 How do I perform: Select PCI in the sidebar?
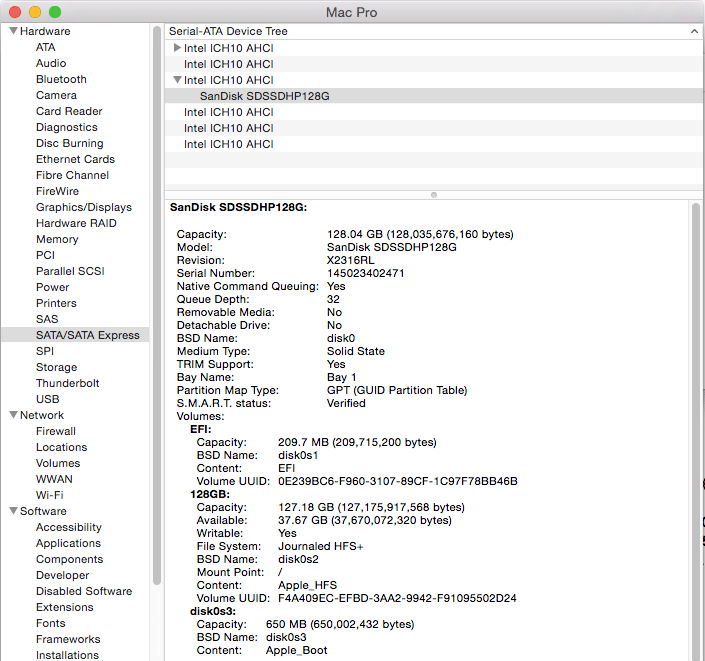[x=45, y=255]
